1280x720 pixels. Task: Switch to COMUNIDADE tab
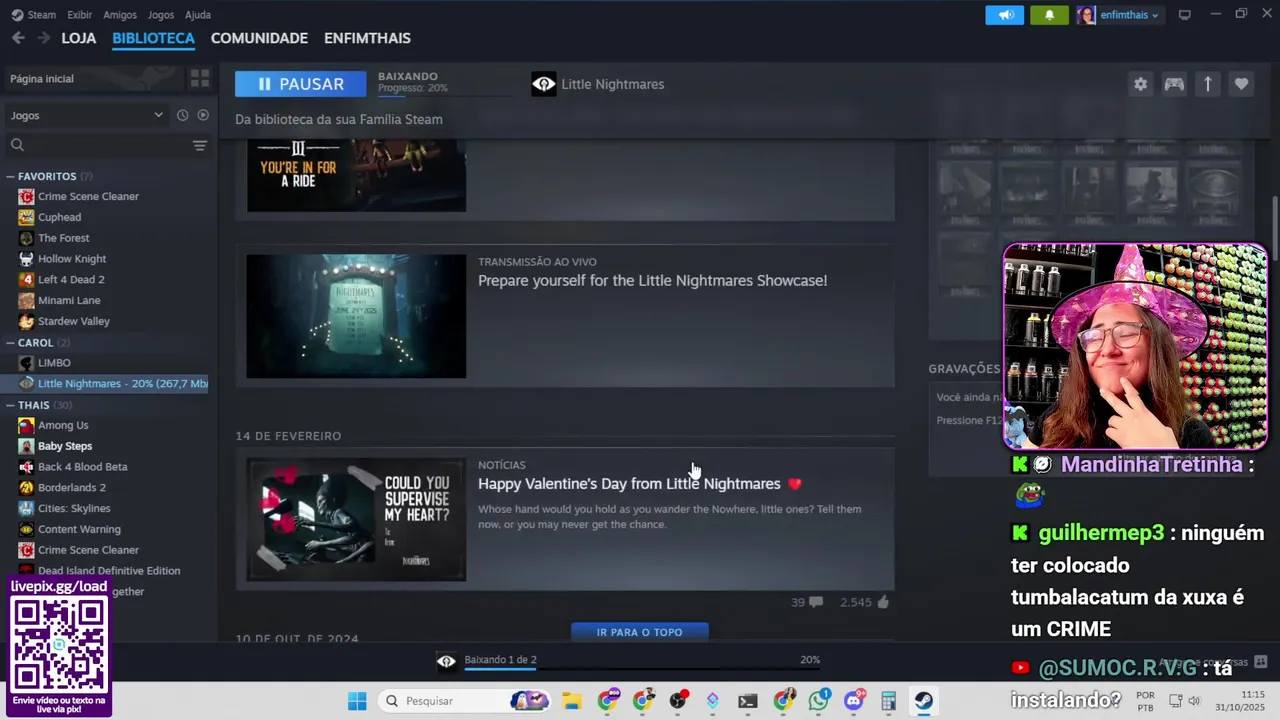coord(259,38)
